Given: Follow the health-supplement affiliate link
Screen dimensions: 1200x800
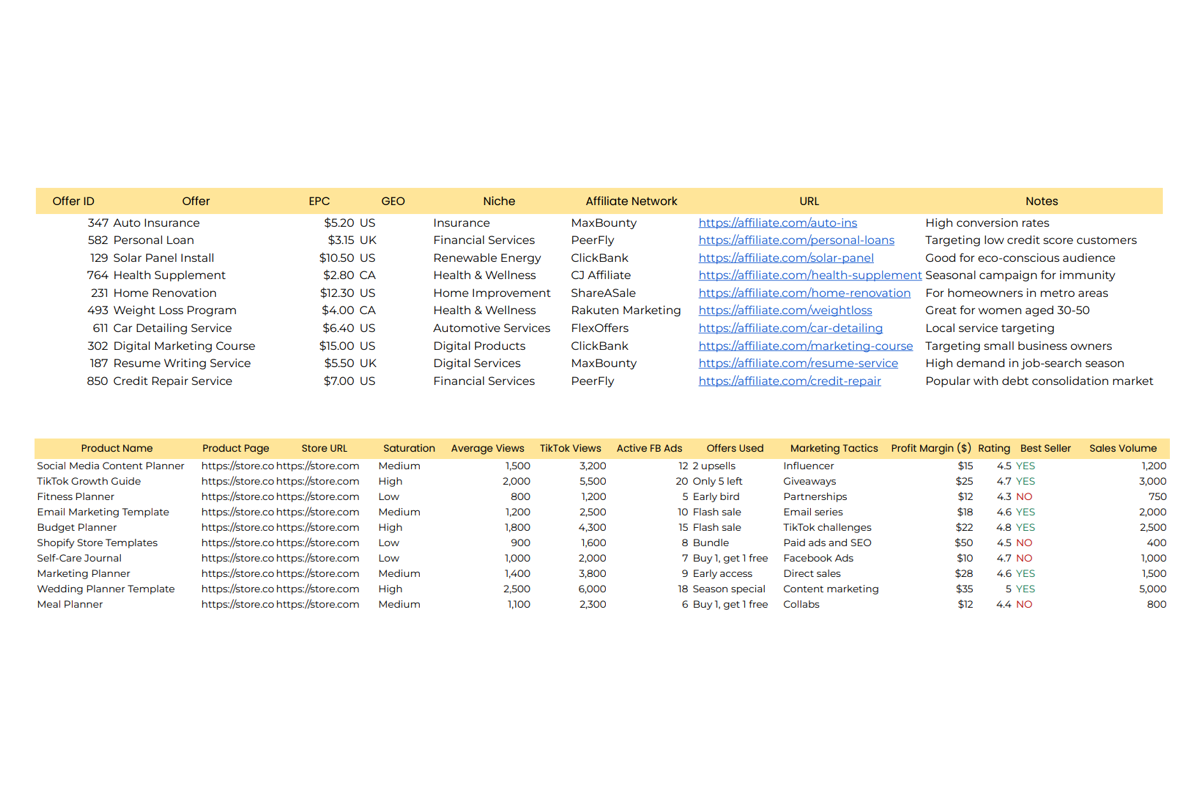Looking at the screenshot, I should tap(810, 275).
